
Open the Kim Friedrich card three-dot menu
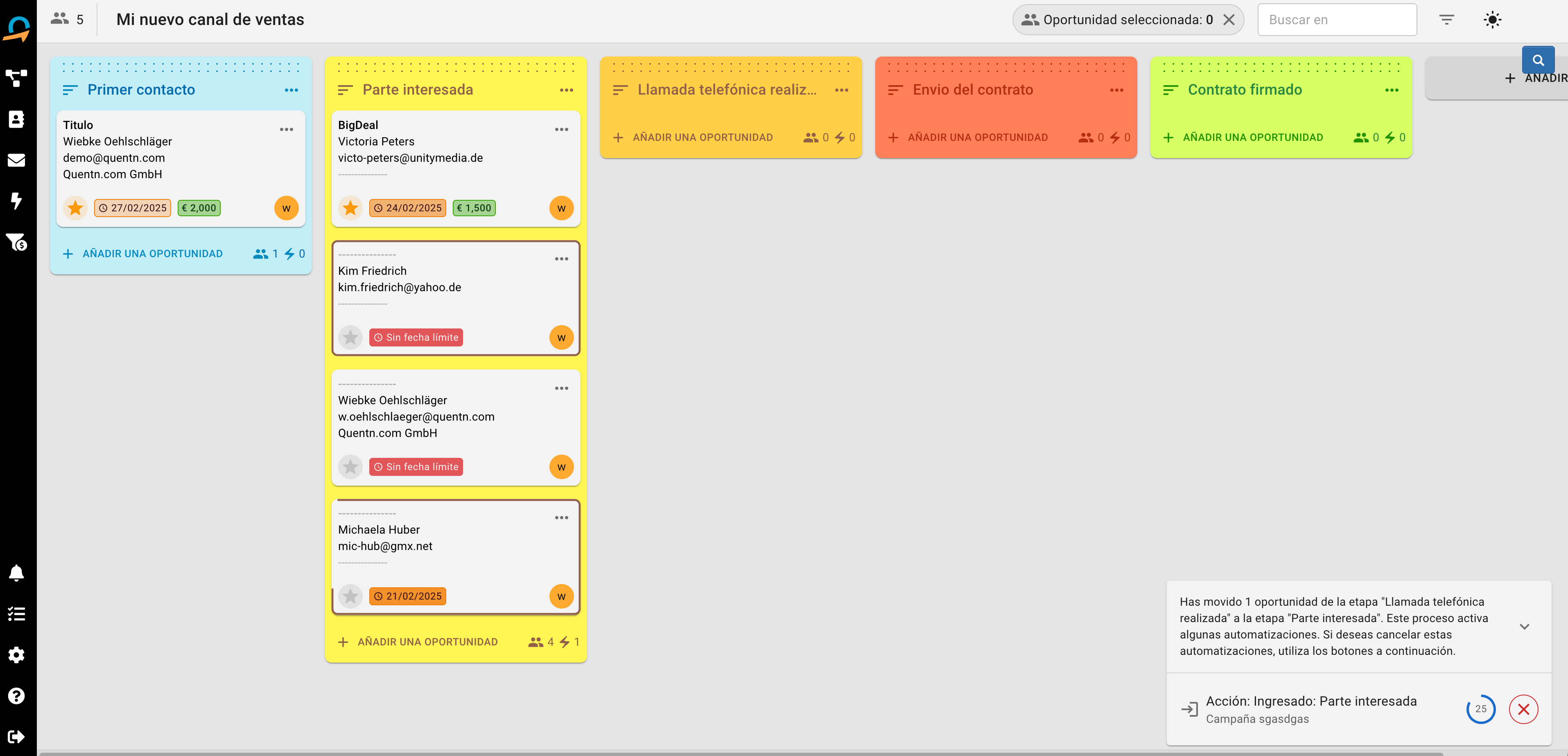[562, 259]
